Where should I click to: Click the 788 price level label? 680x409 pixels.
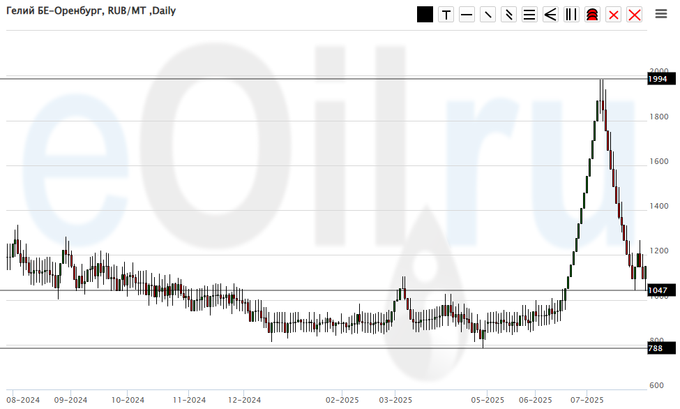(655, 348)
